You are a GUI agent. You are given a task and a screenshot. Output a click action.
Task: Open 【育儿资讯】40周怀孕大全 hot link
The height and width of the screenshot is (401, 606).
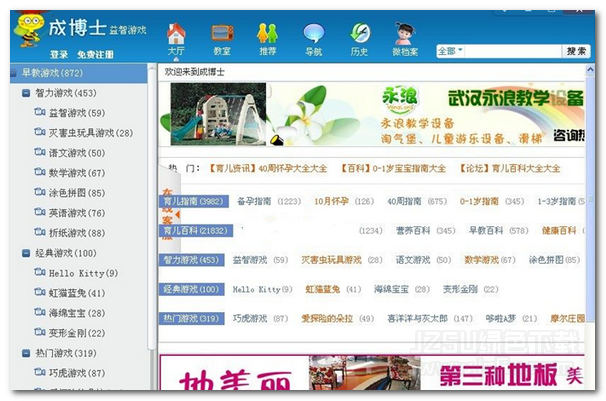click(267, 168)
